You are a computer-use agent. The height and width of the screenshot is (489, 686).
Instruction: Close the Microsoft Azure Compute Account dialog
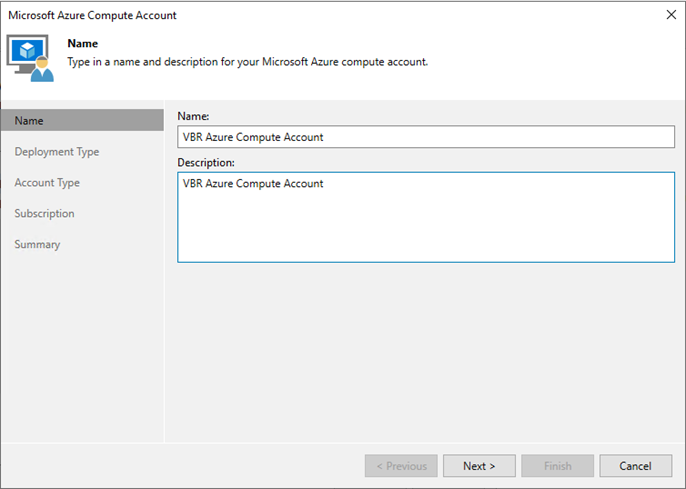click(x=671, y=15)
